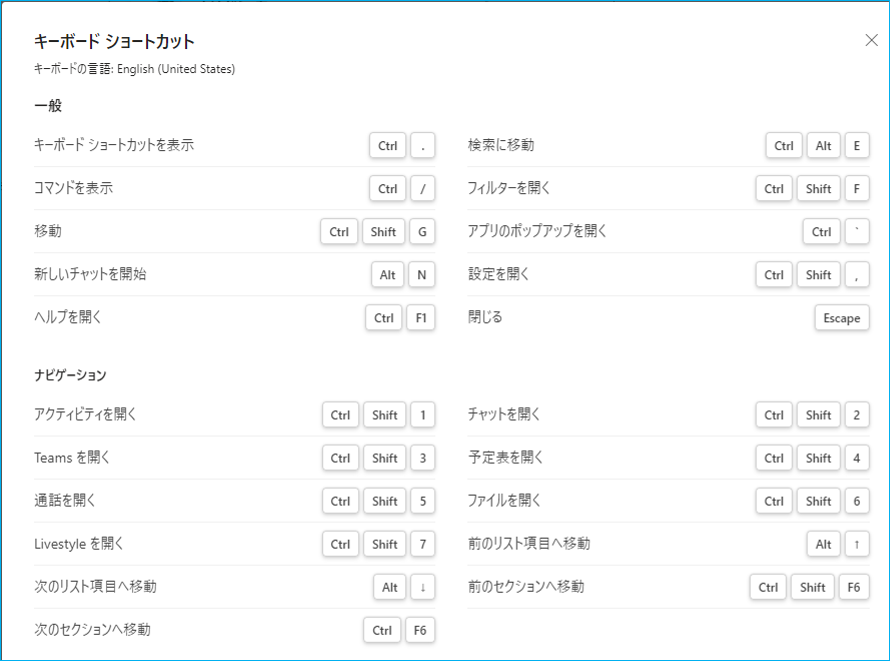Viewport: 890px width, 661px height.
Task: Close the キーボード ショートカット dialog
Action: (x=870, y=41)
